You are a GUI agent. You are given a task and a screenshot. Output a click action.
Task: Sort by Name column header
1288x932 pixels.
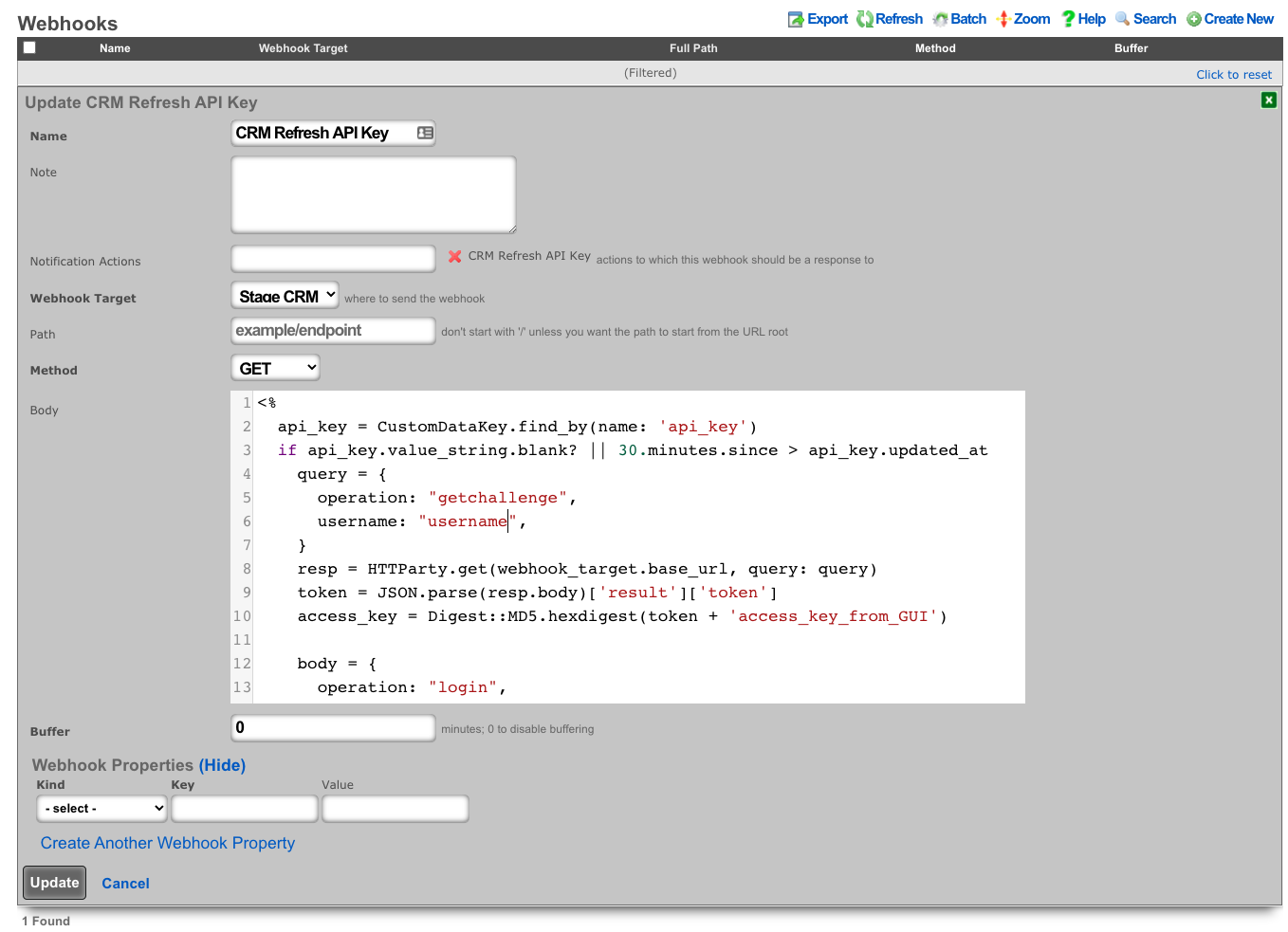point(115,48)
